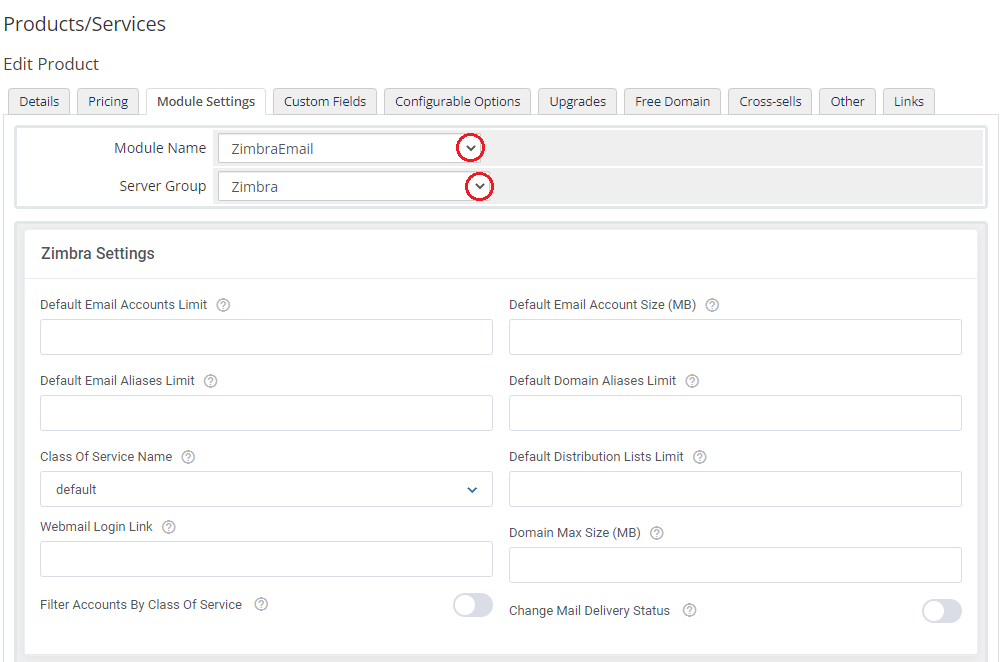Focus Default Domain Aliases Limit field
Image resolution: width=1004 pixels, height=662 pixels.
[735, 413]
